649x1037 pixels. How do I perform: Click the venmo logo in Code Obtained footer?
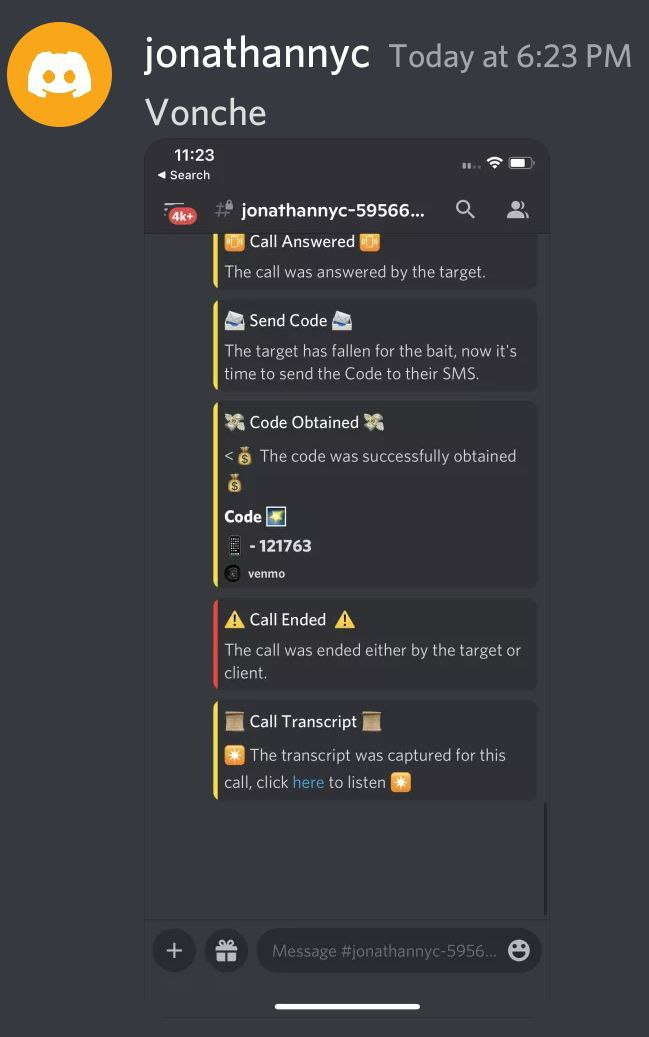tap(232, 573)
